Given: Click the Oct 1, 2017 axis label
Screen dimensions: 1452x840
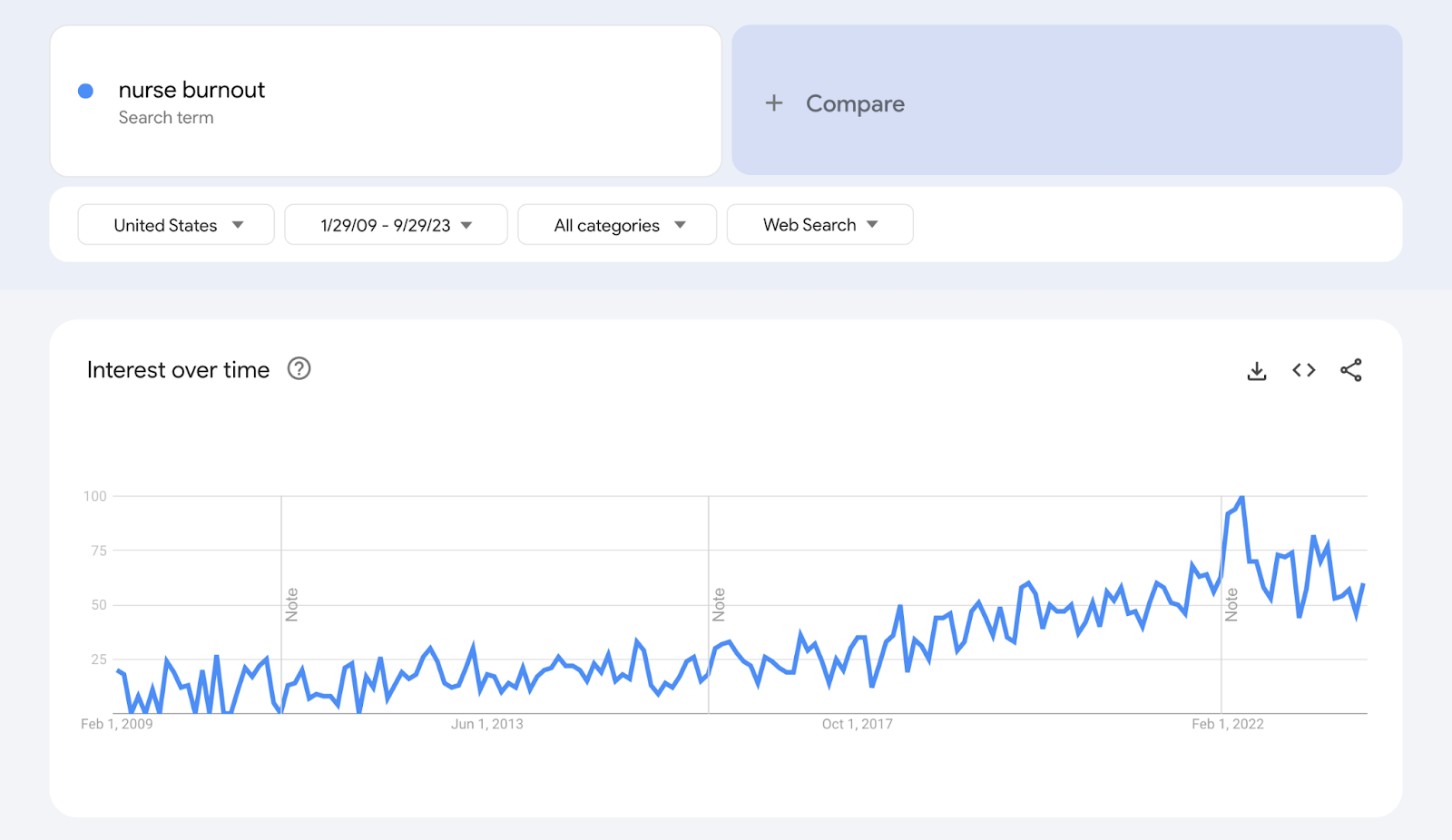Looking at the screenshot, I should coord(858,724).
